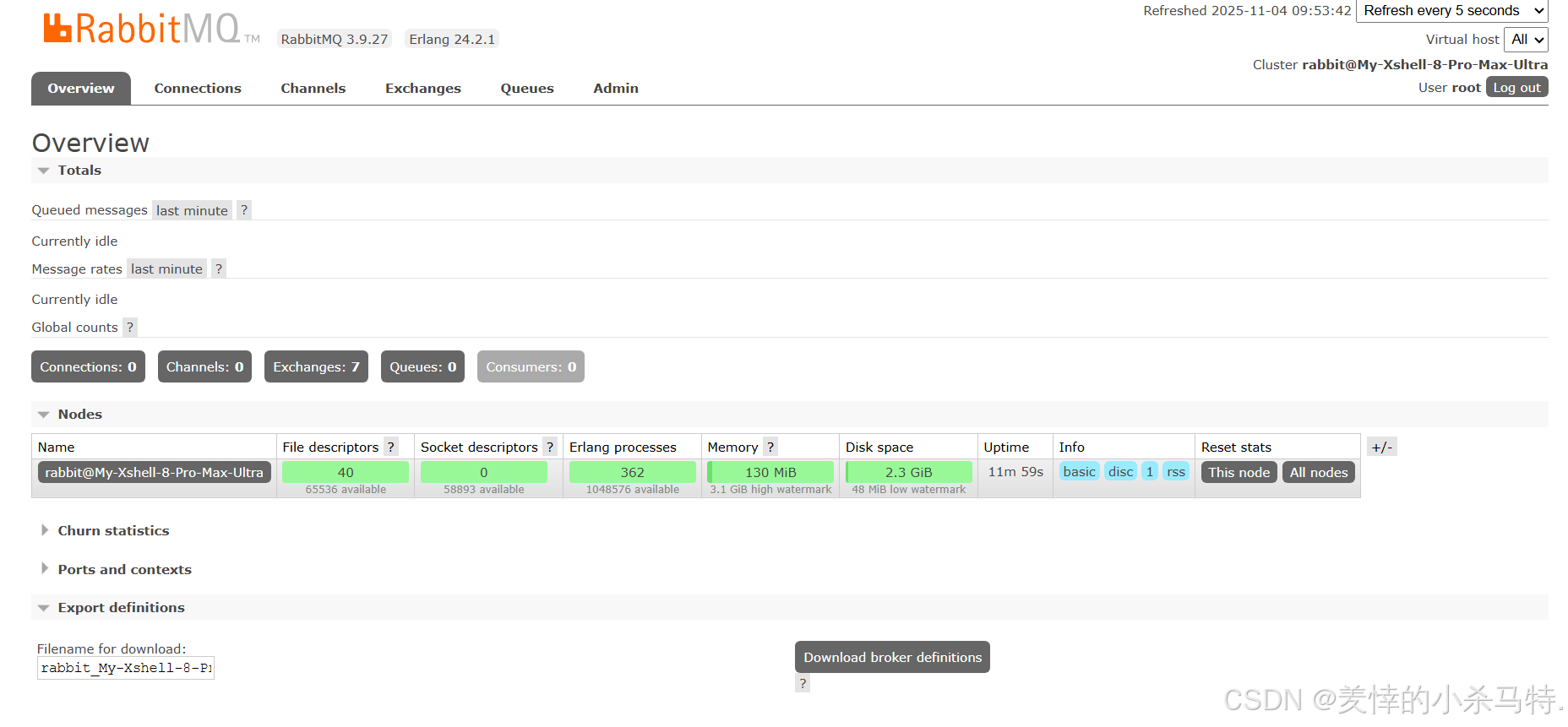Image resolution: width=1568 pixels, height=727 pixels.
Task: Switch to the Queues tab
Action: point(527,89)
